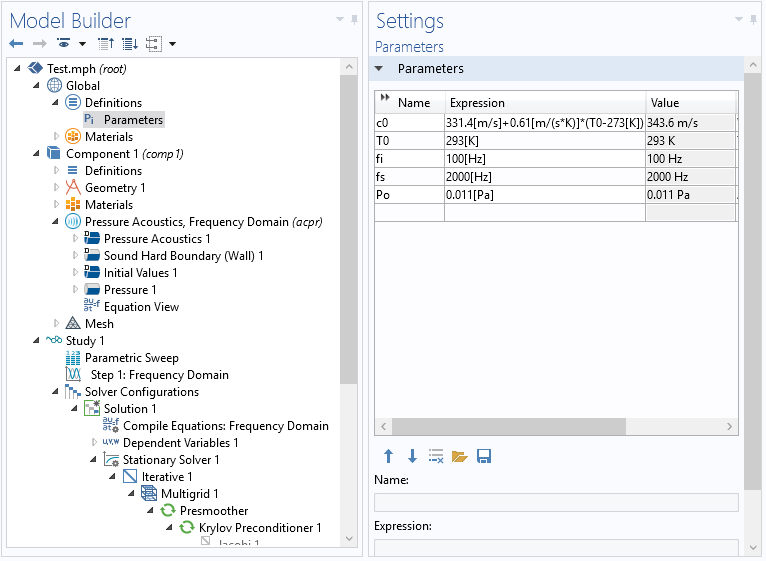Click the blue back arrow in Model Builder
The width and height of the screenshot is (766, 561).
(x=16, y=44)
